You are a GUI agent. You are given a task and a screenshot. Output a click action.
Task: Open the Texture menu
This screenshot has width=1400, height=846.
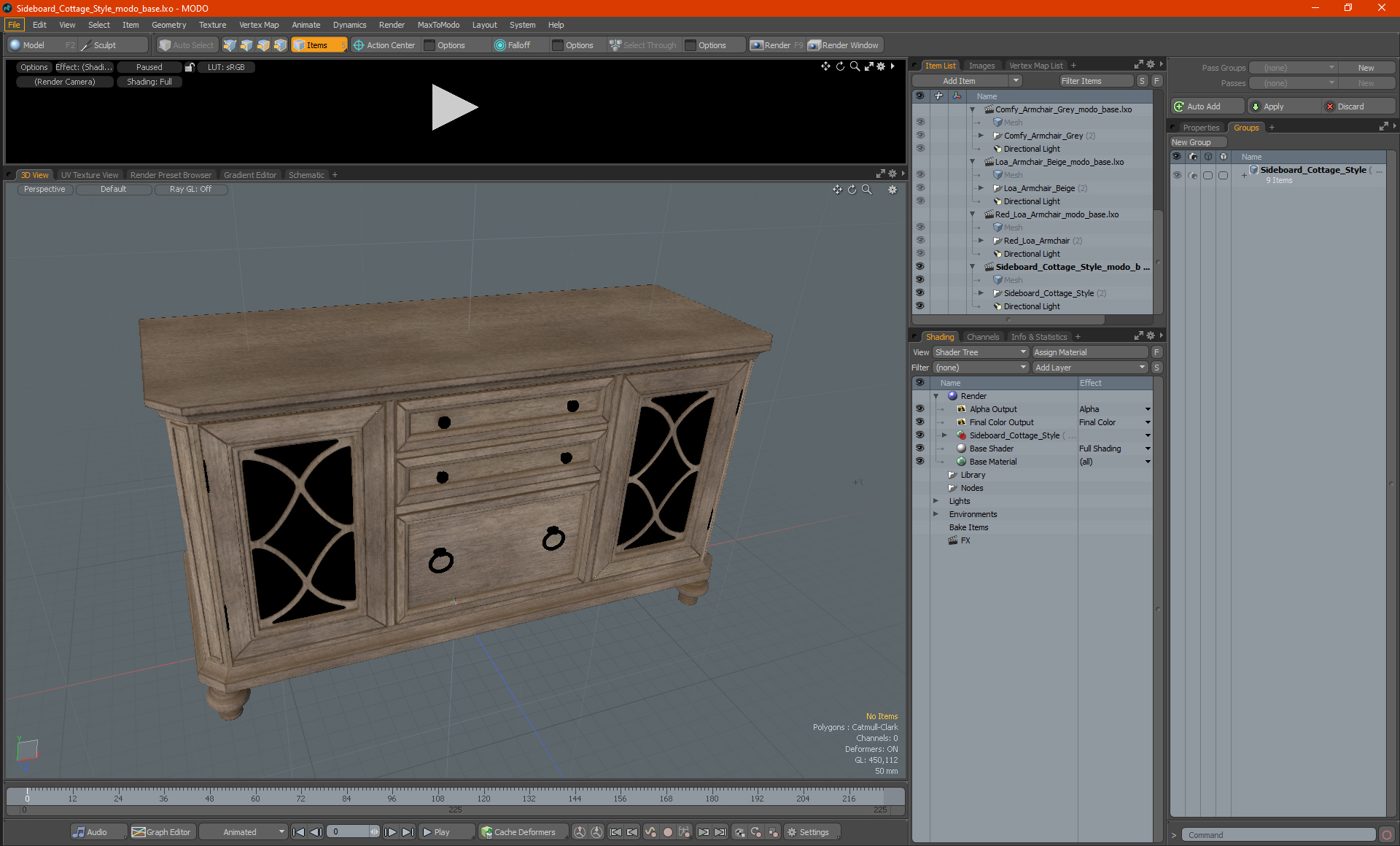point(212,25)
